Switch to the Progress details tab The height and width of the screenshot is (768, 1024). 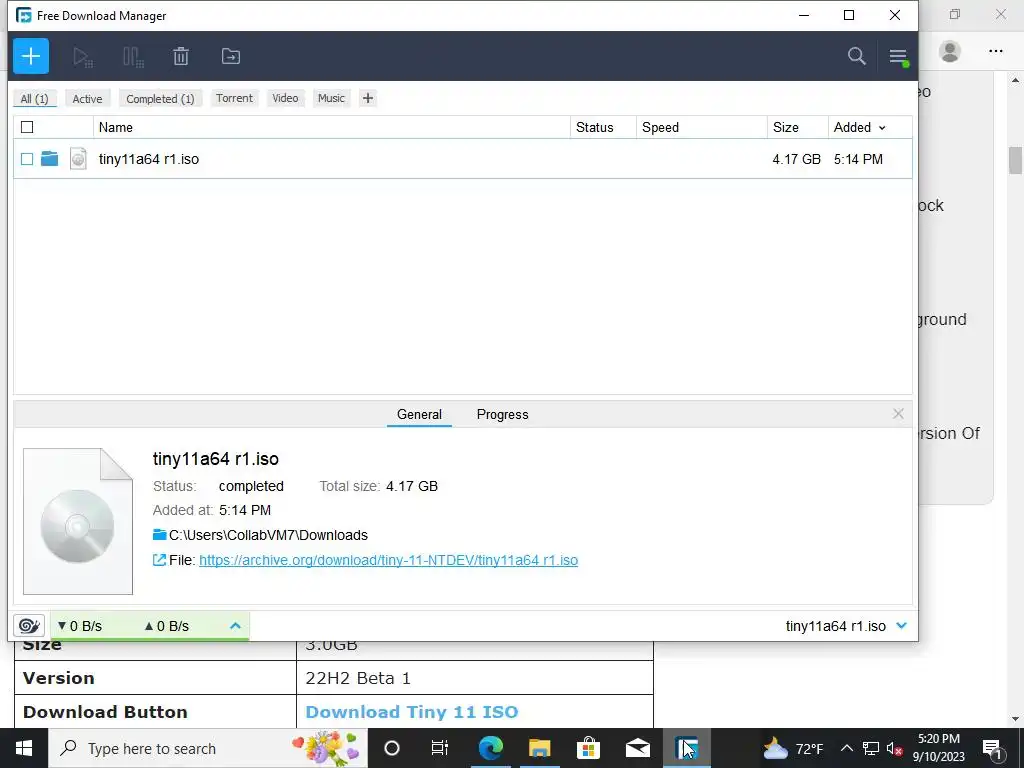coord(502,414)
